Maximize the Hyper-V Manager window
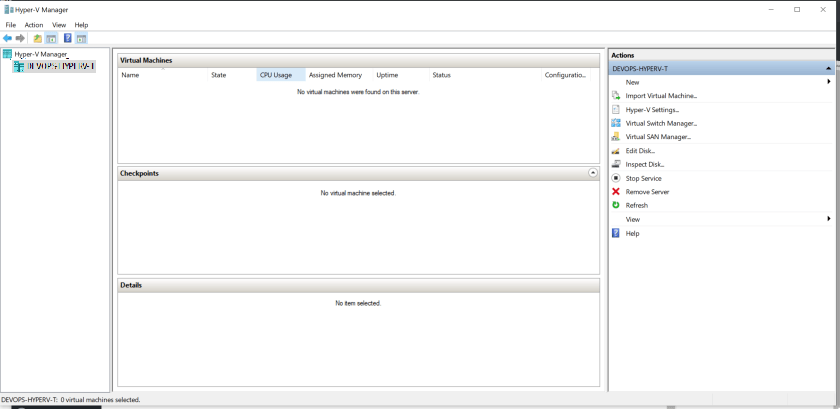840x409 pixels. pyautogui.click(x=797, y=10)
